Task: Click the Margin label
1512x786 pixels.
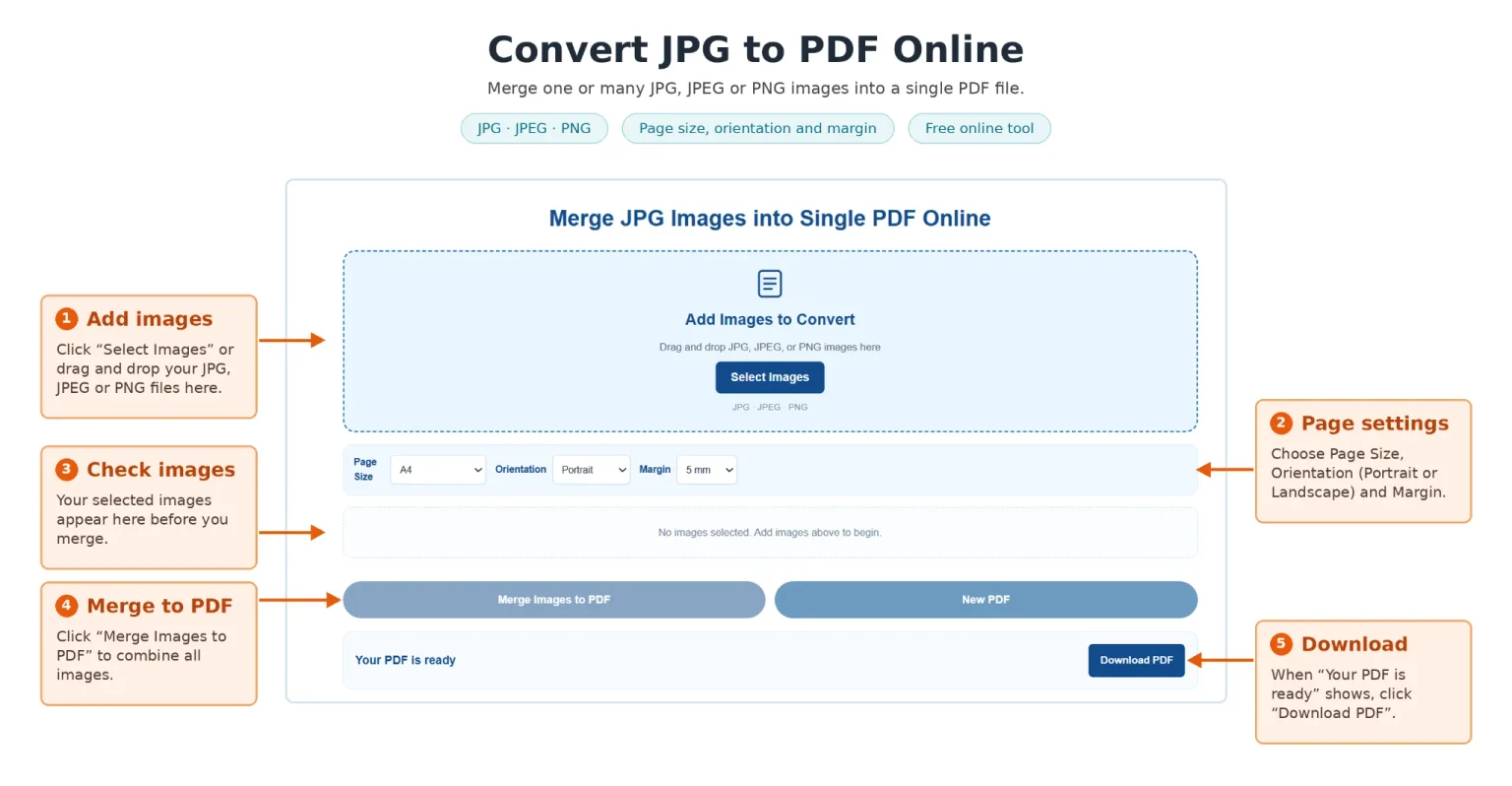Action: tap(655, 470)
